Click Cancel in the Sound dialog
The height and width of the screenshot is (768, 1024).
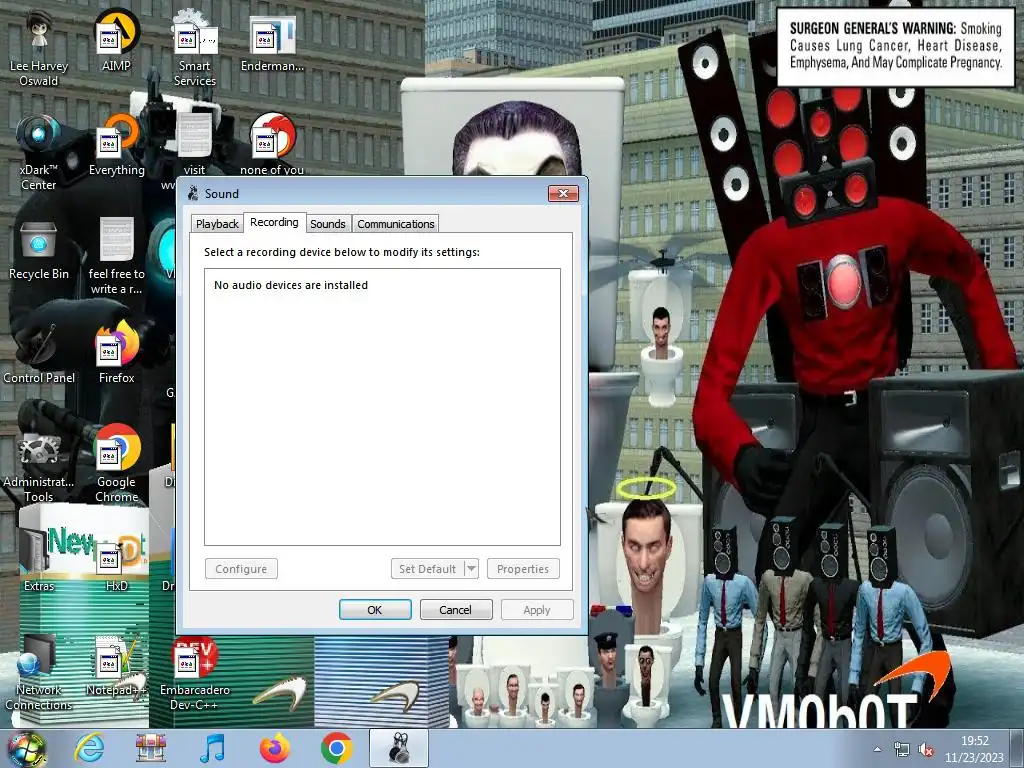coord(456,610)
